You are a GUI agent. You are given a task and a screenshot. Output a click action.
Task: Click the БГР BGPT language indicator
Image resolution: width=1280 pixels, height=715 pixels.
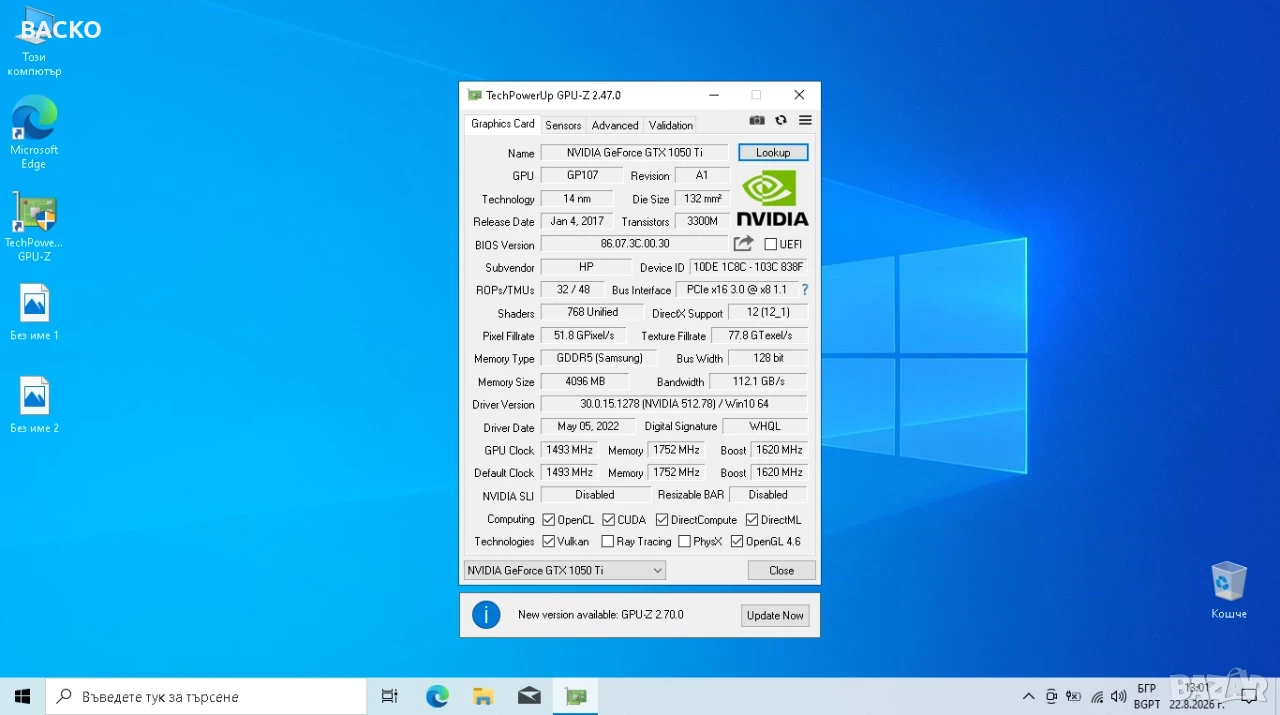point(1147,696)
